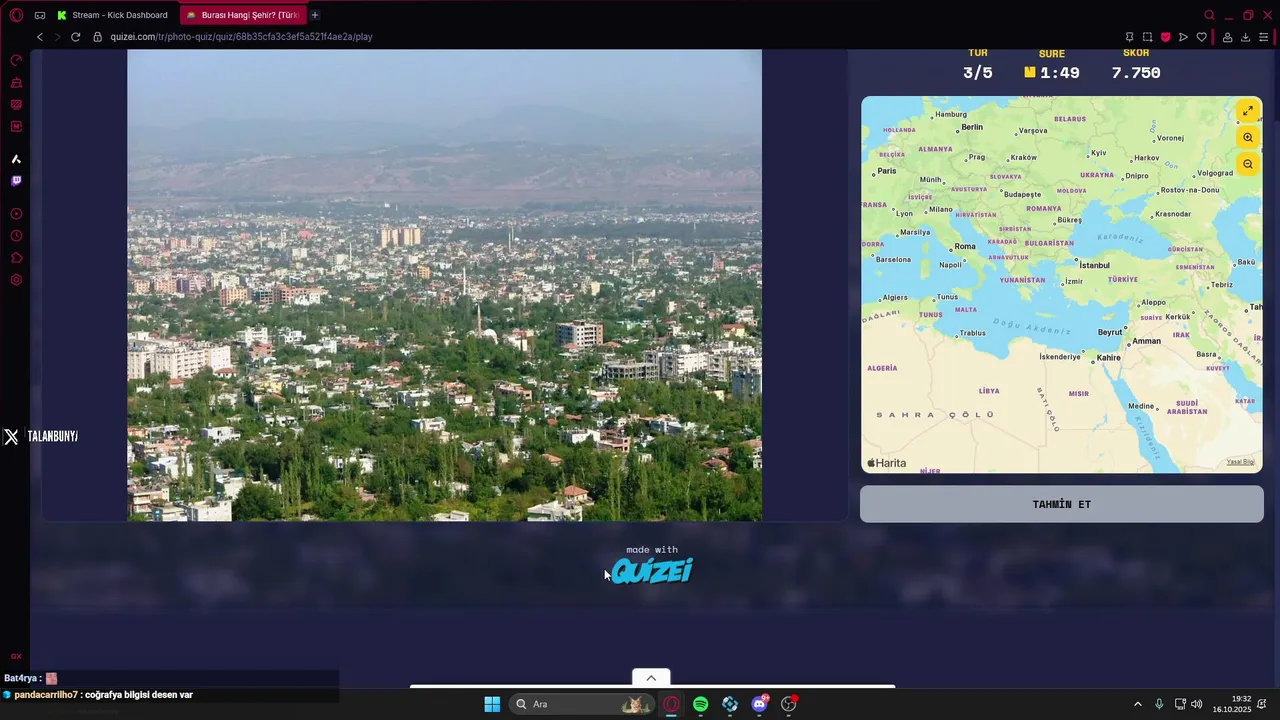Click the TAHMİN ET guess button
The height and width of the screenshot is (720, 1280).
point(1062,504)
